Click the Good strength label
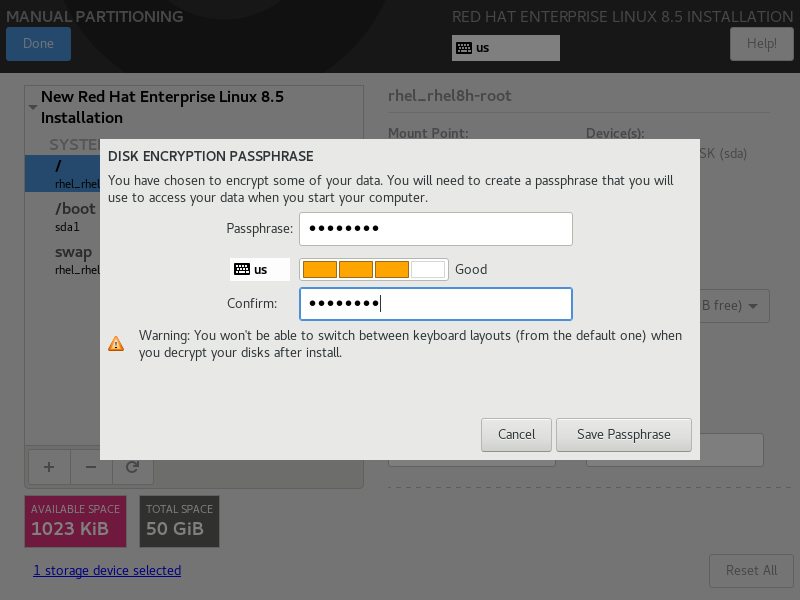Viewport: 800px width, 600px height. 471,269
